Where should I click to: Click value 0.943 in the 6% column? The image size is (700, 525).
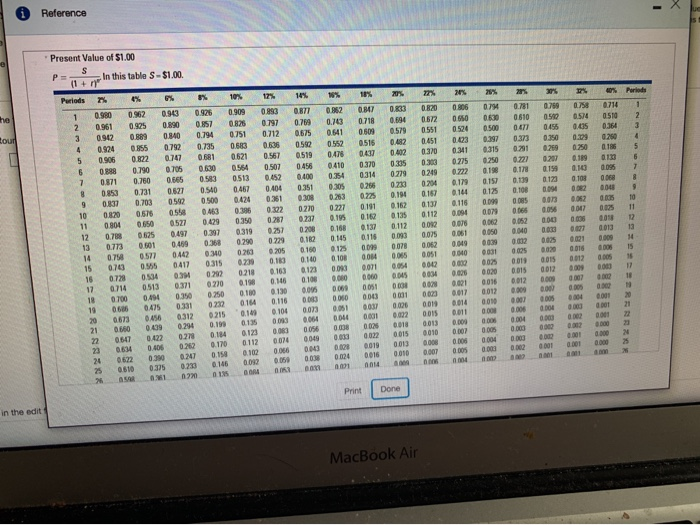pos(170,114)
